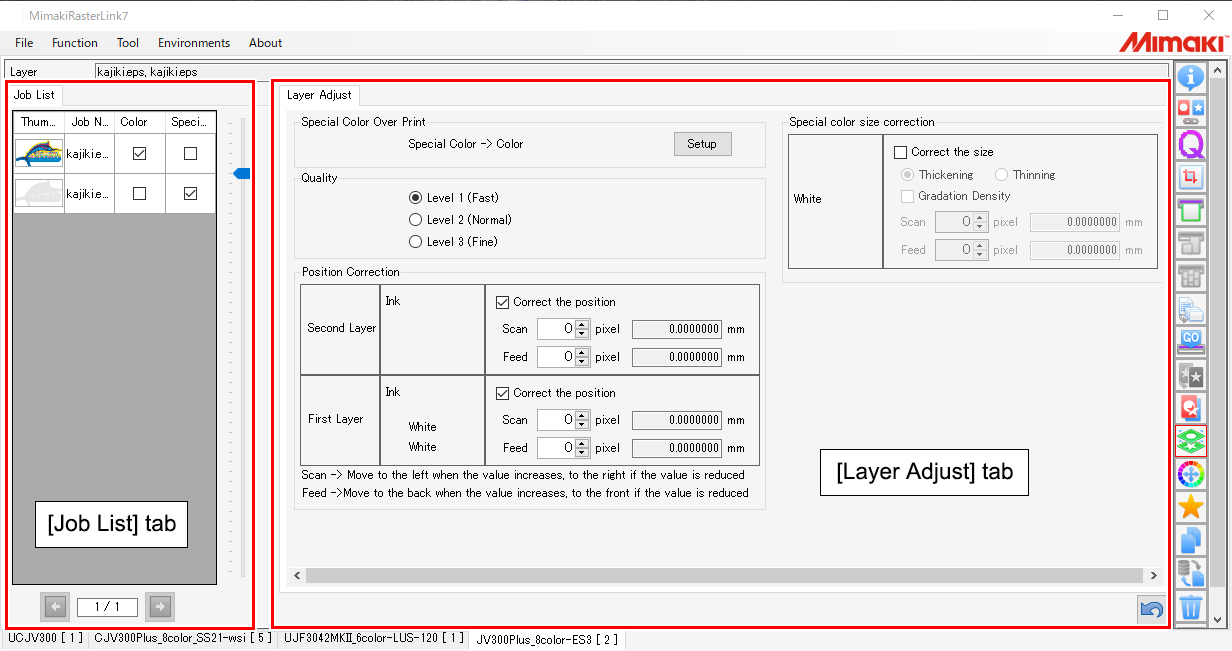Click the horizontal scrollbar right arrow
This screenshot has height=651, width=1232.
coord(1153,575)
